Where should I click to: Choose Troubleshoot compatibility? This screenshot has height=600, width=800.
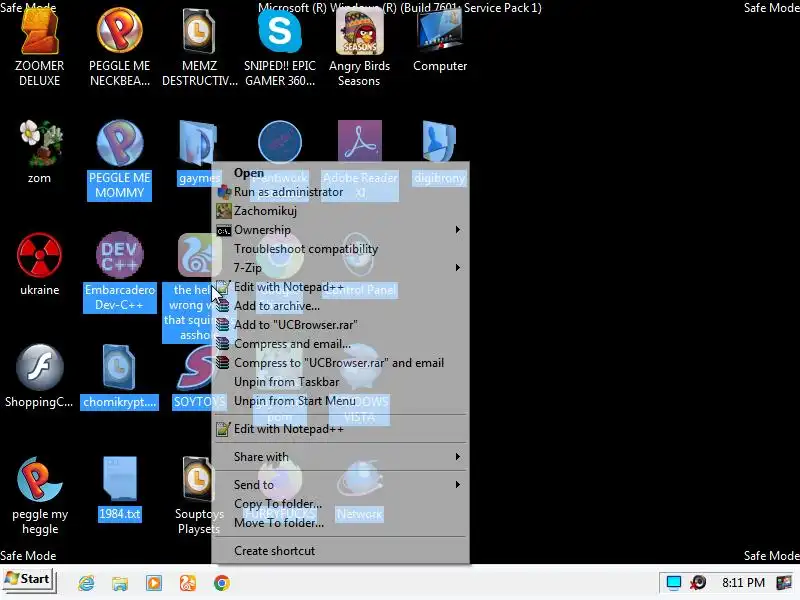click(341, 249)
